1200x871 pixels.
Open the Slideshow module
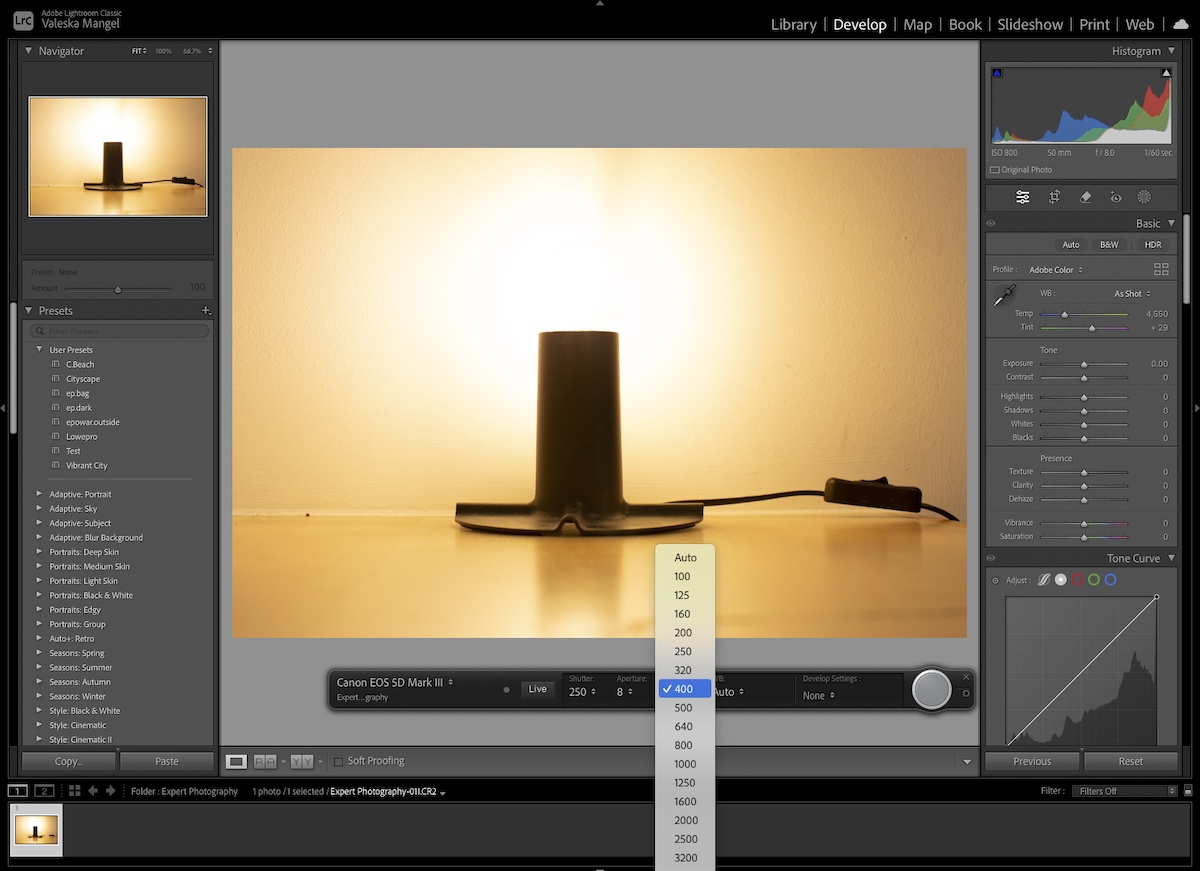[1030, 24]
